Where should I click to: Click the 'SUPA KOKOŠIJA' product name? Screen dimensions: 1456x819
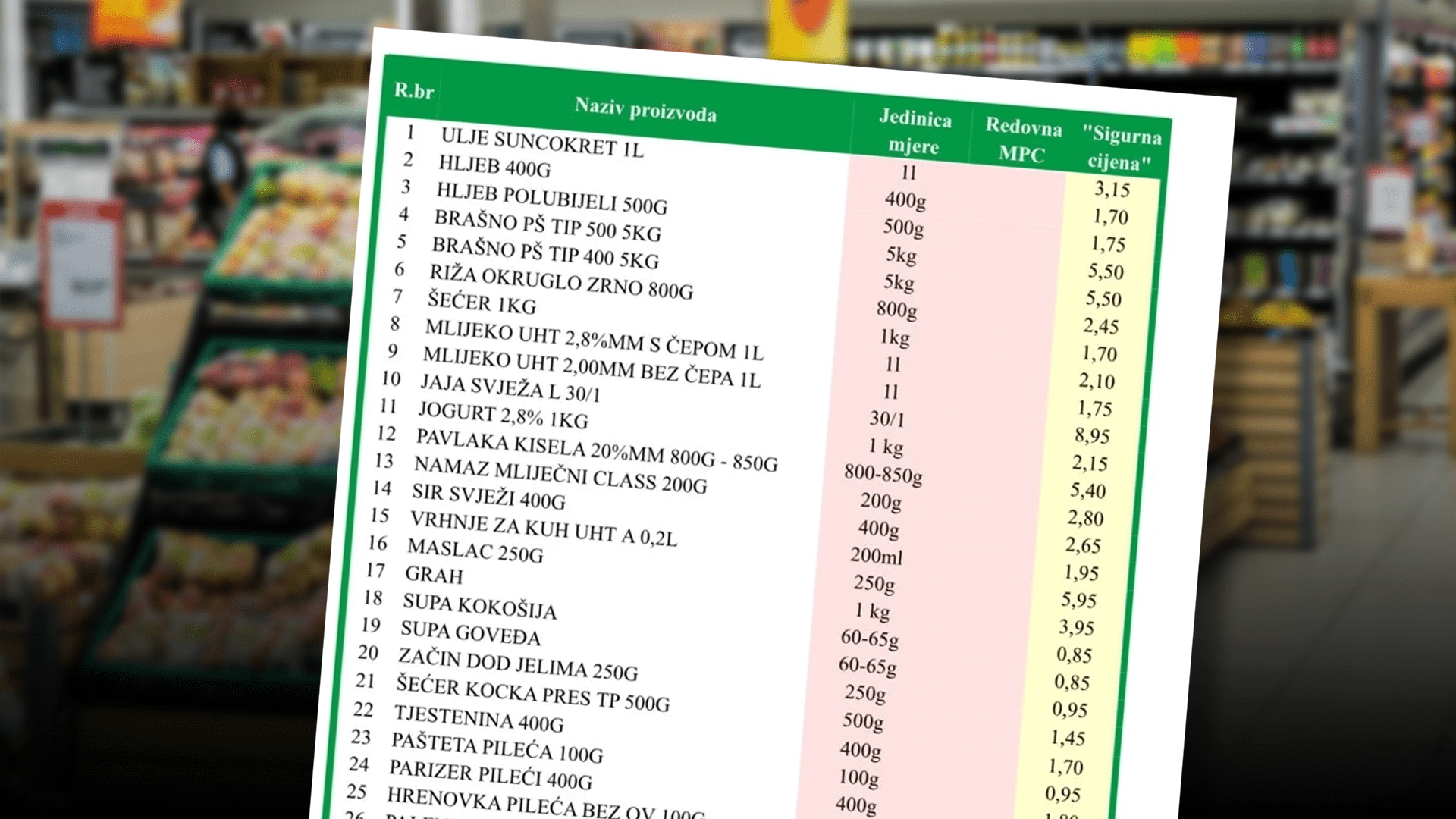click(x=479, y=606)
